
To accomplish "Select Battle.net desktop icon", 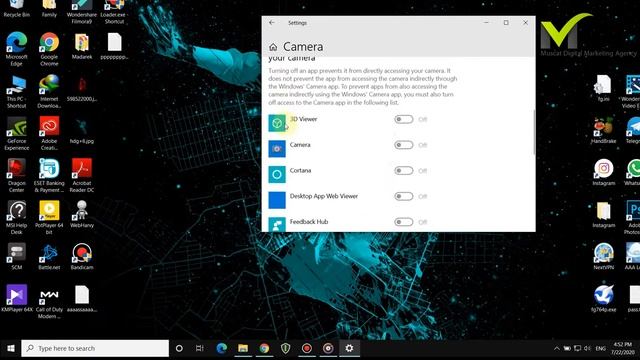I will pos(49,257).
